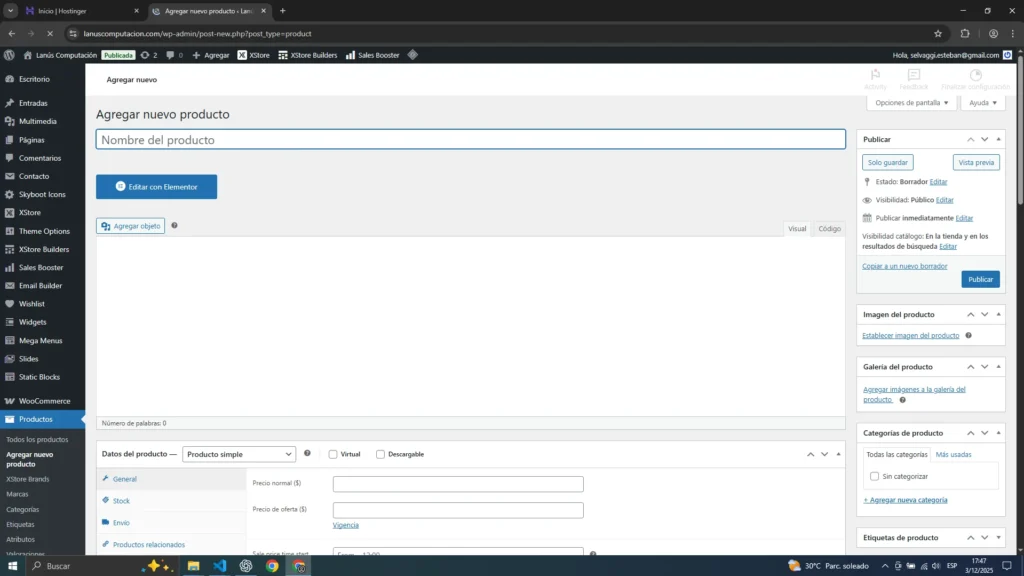The height and width of the screenshot is (576, 1024).
Task: Focus the Nombre del producto field
Action: [x=470, y=140]
